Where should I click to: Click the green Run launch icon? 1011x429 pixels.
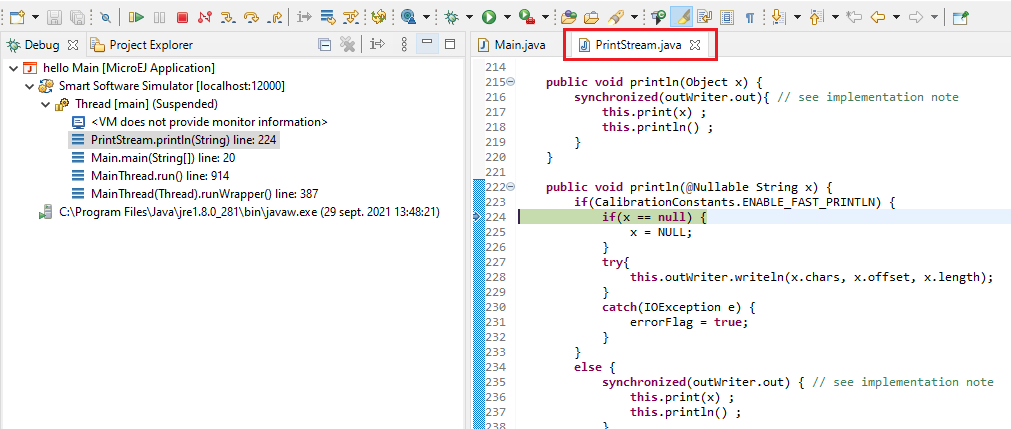(489, 17)
